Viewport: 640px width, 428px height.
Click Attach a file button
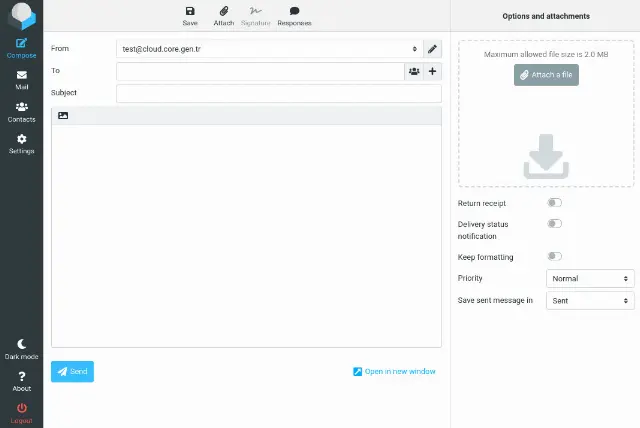coord(546,75)
